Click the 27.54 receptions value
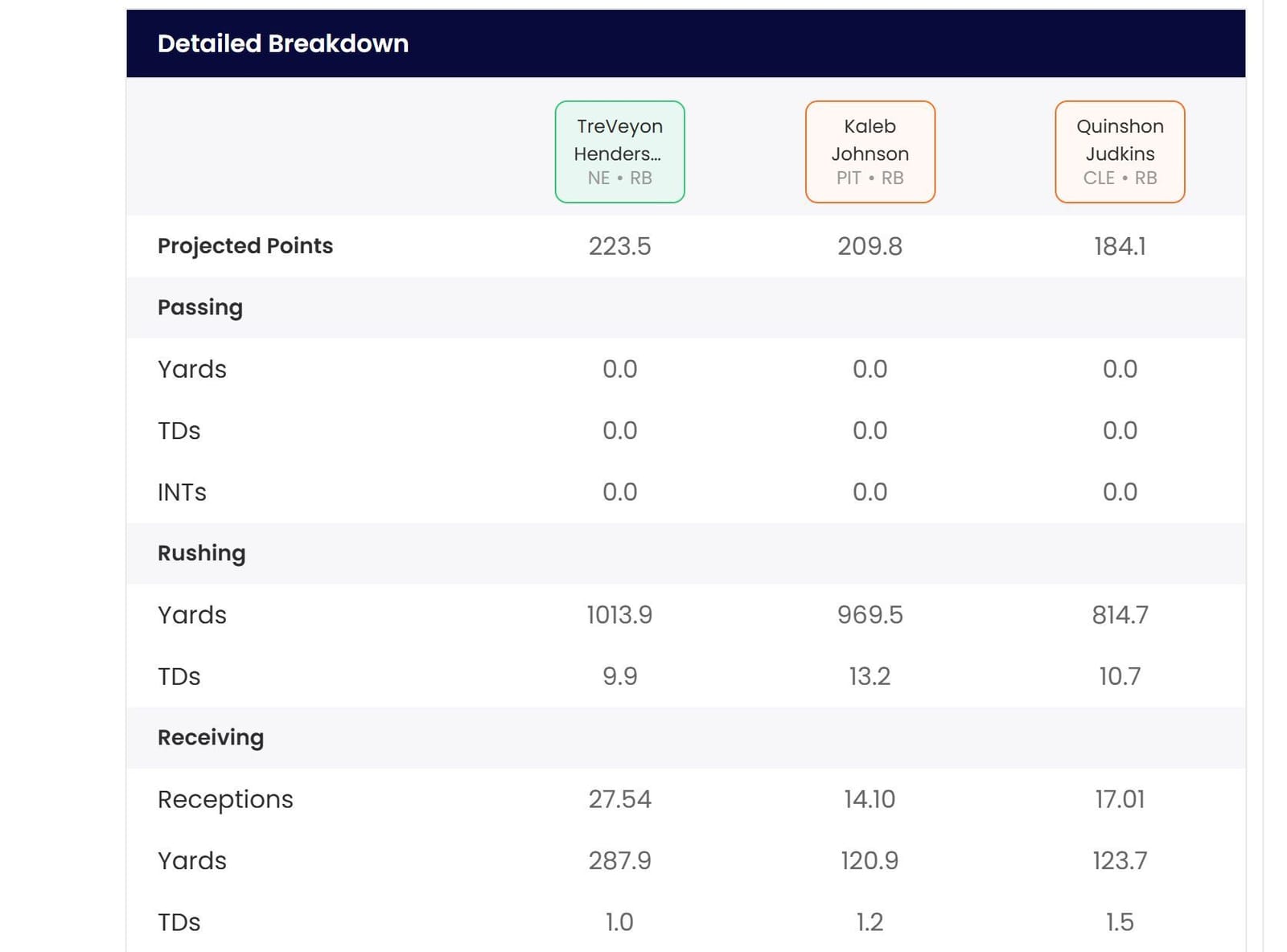Image resolution: width=1287 pixels, height=952 pixels. click(x=619, y=799)
